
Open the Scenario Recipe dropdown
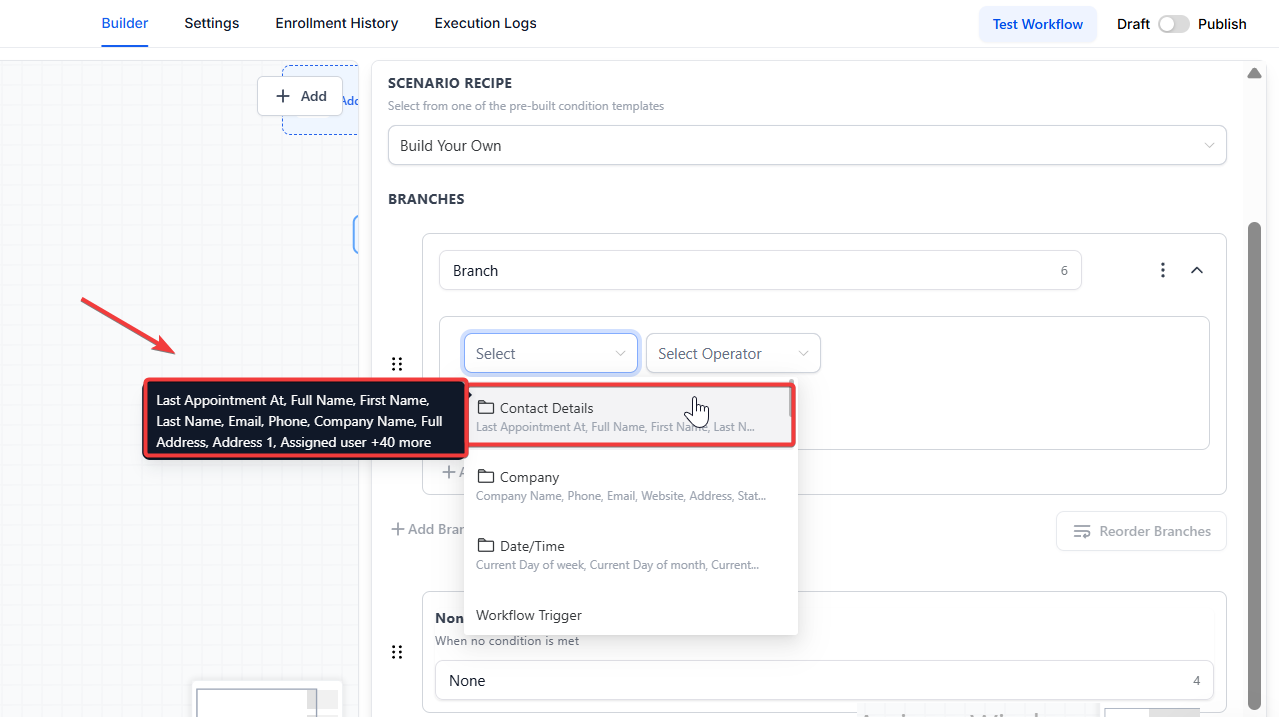806,145
